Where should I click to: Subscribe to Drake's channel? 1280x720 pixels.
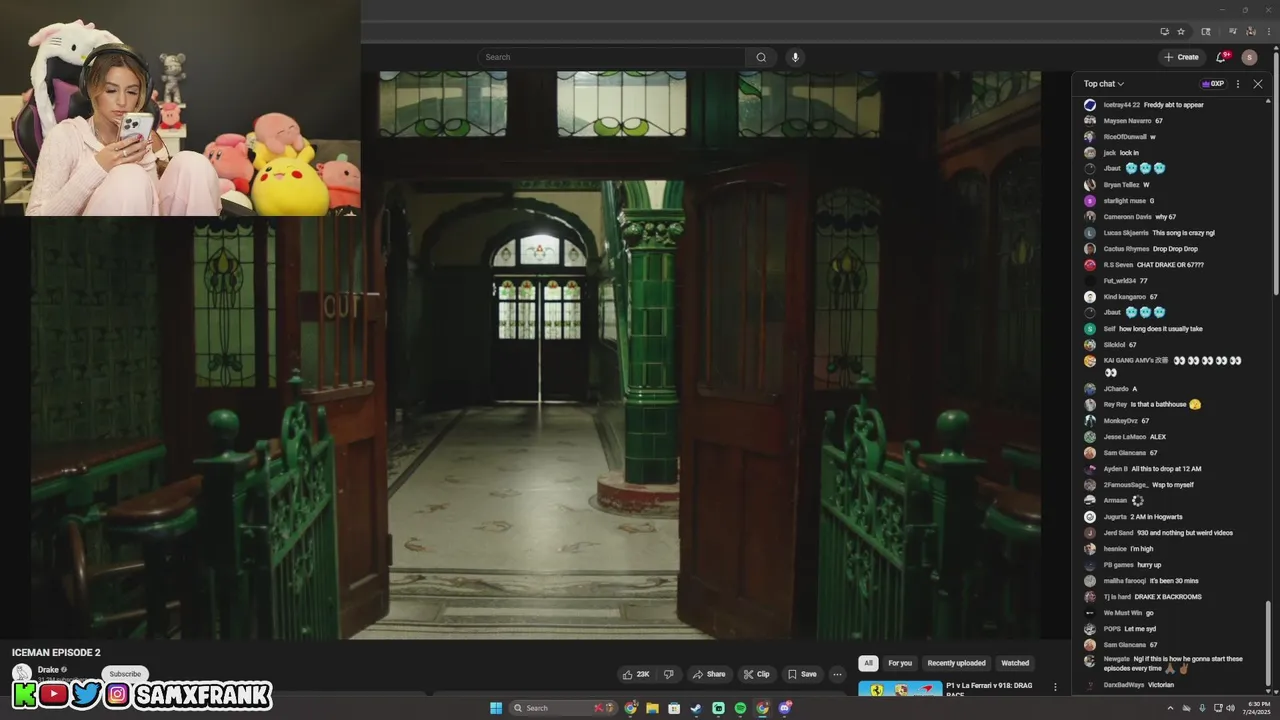coord(125,674)
